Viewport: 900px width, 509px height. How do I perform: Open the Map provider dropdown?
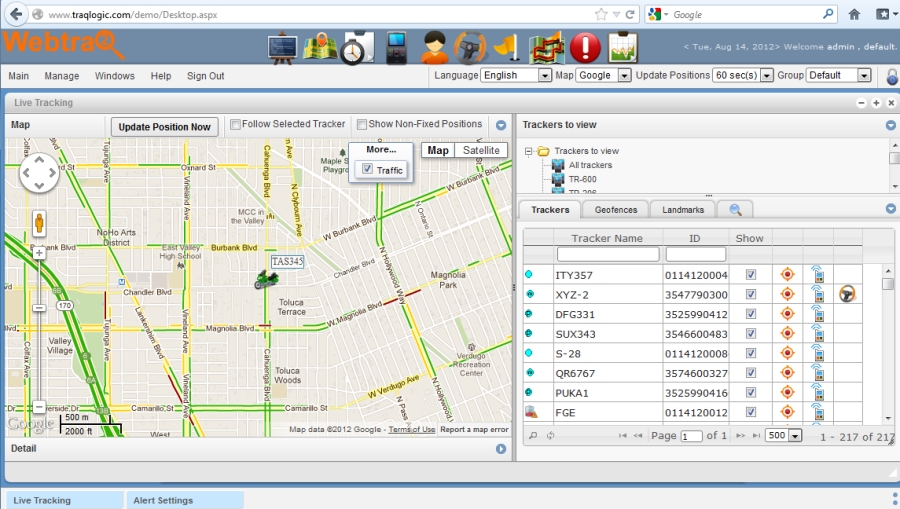point(603,75)
